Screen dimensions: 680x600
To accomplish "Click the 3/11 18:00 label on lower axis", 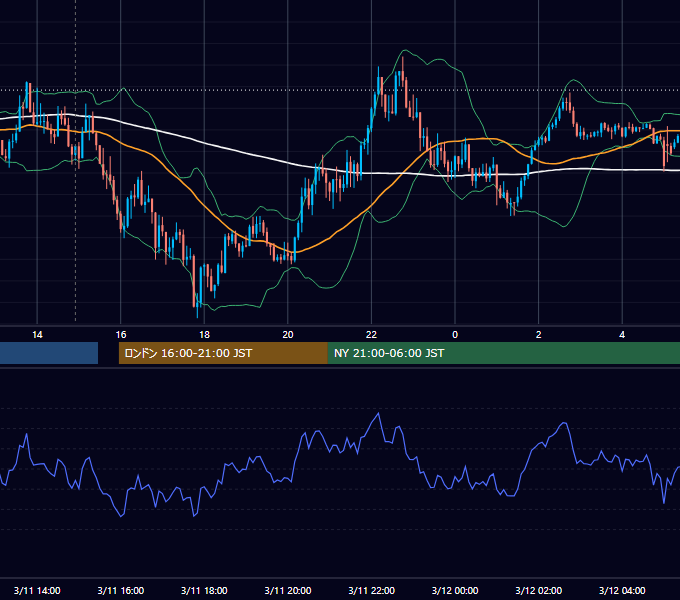I will pyautogui.click(x=204, y=590).
